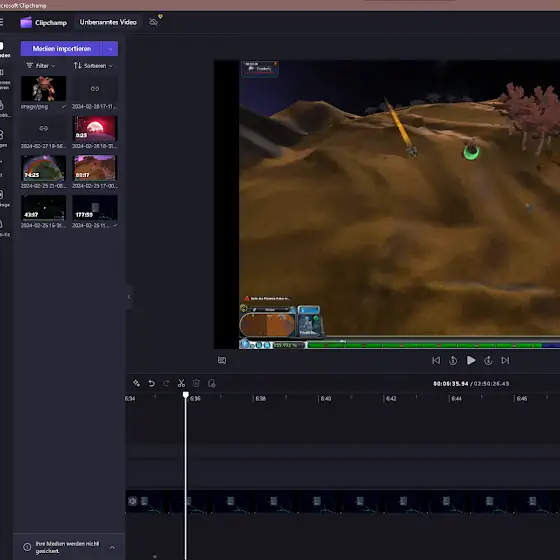Image resolution: width=560 pixels, height=560 pixels.
Task: Select the video clip on the timeline track
Action: pos(343,502)
